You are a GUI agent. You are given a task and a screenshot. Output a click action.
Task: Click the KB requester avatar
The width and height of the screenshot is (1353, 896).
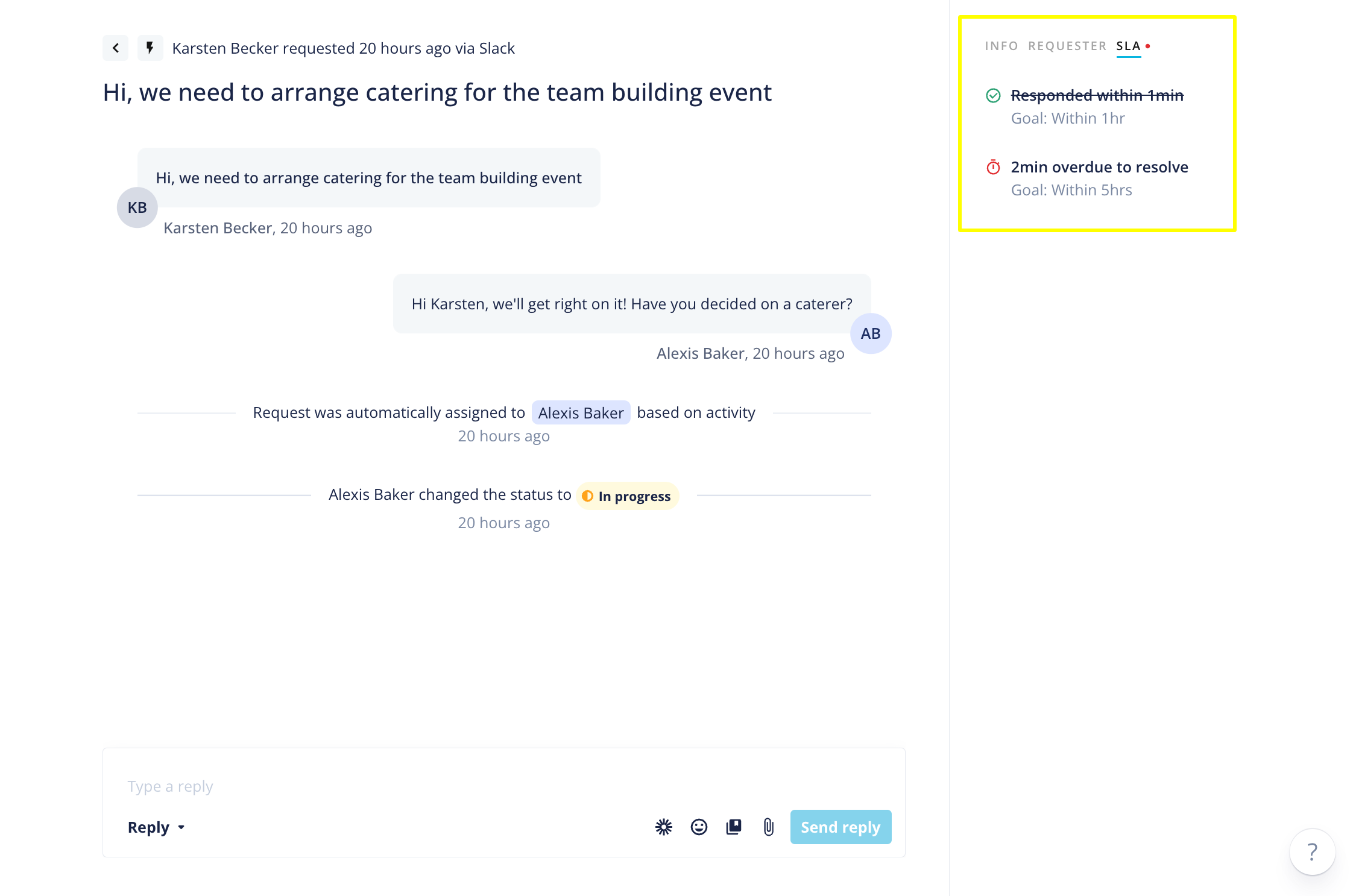[x=137, y=207]
